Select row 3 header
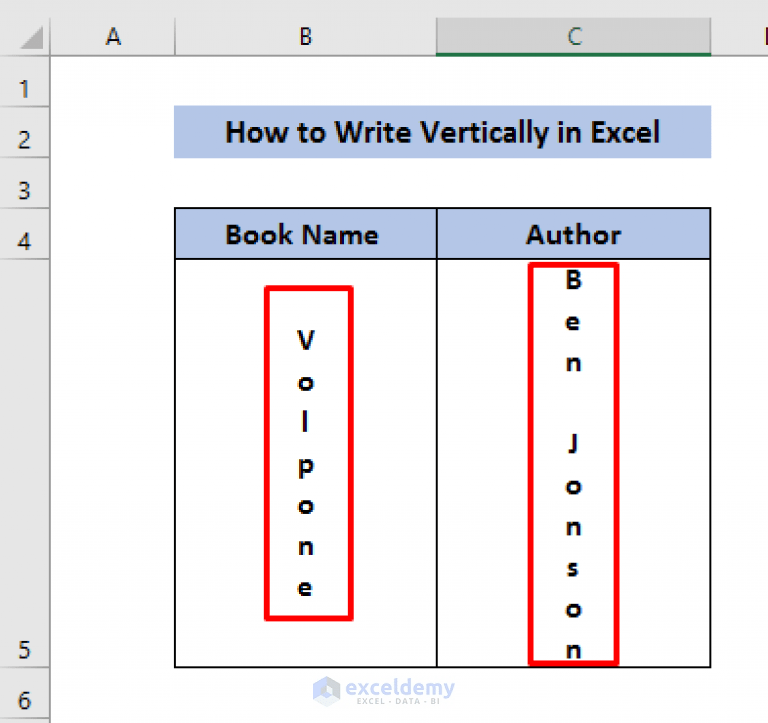 coord(24,184)
